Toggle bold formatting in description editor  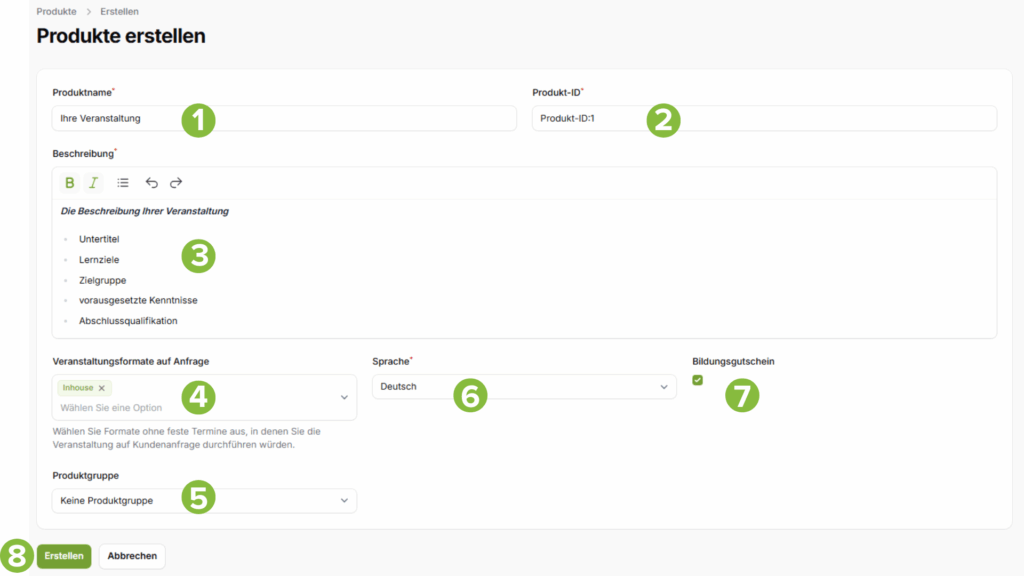69,183
